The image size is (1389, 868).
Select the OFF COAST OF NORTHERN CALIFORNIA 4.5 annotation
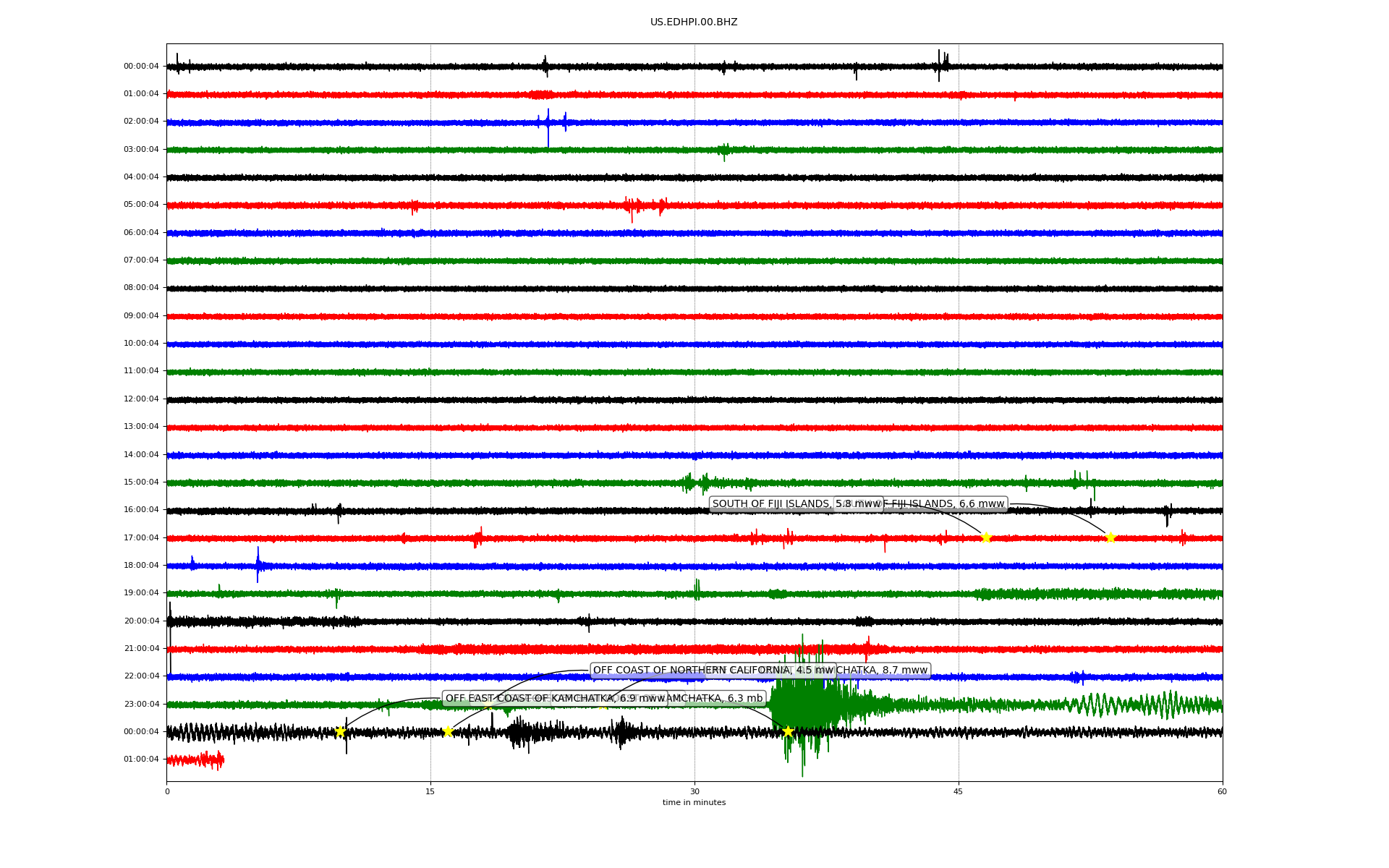coord(713,671)
